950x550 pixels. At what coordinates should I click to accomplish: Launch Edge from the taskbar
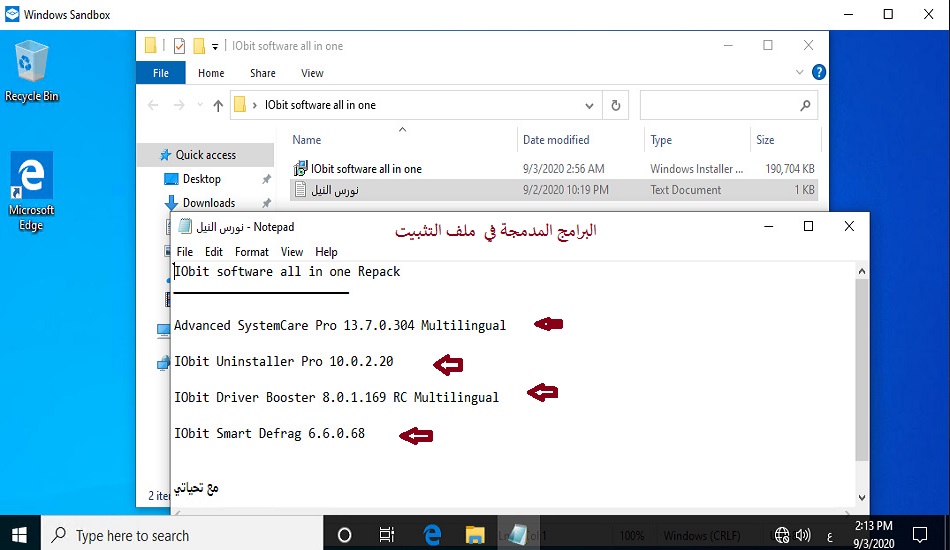pos(432,535)
